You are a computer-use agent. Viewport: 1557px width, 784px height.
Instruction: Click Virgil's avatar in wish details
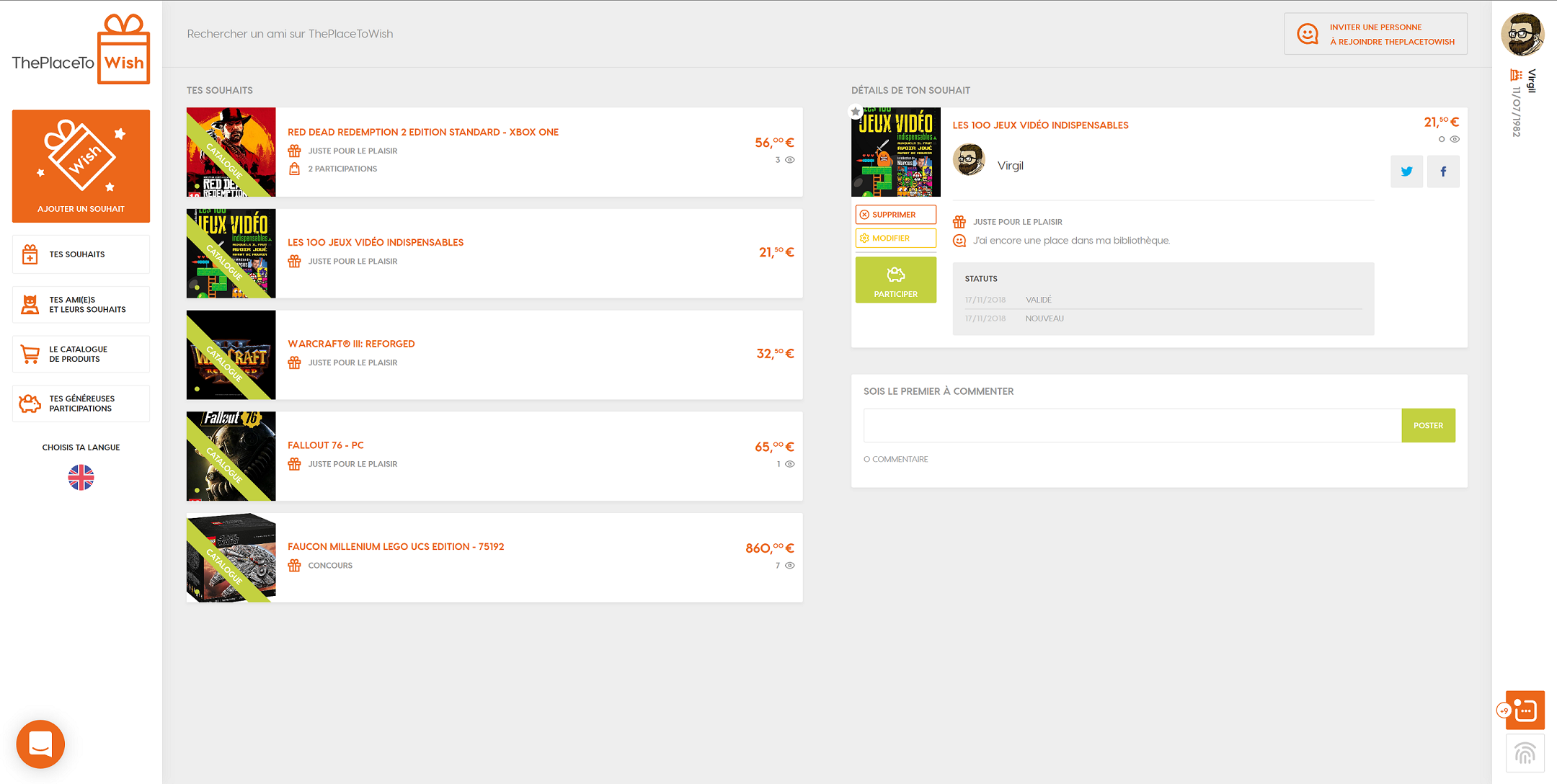[x=969, y=160]
